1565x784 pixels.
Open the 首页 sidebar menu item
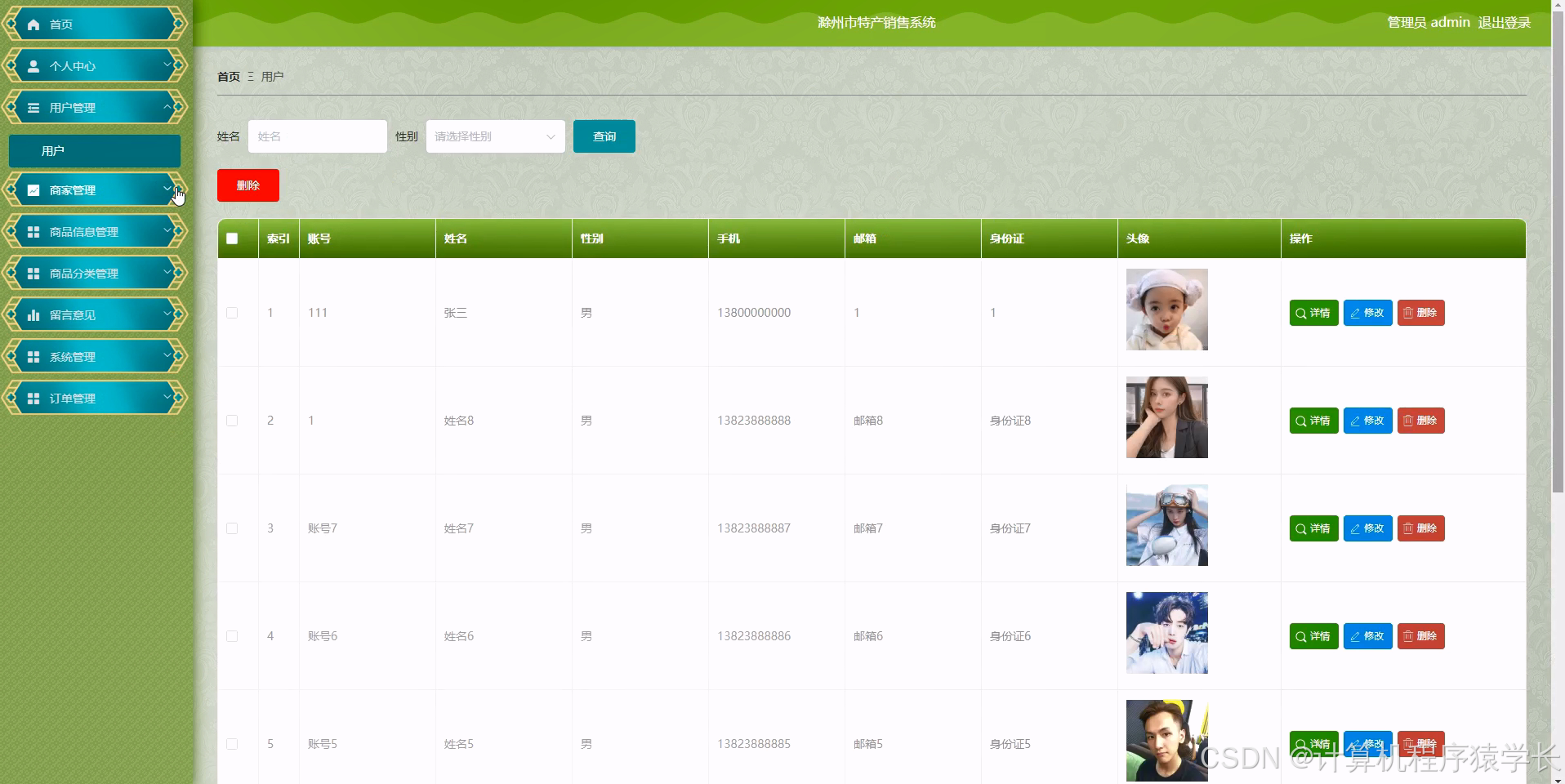[x=95, y=24]
